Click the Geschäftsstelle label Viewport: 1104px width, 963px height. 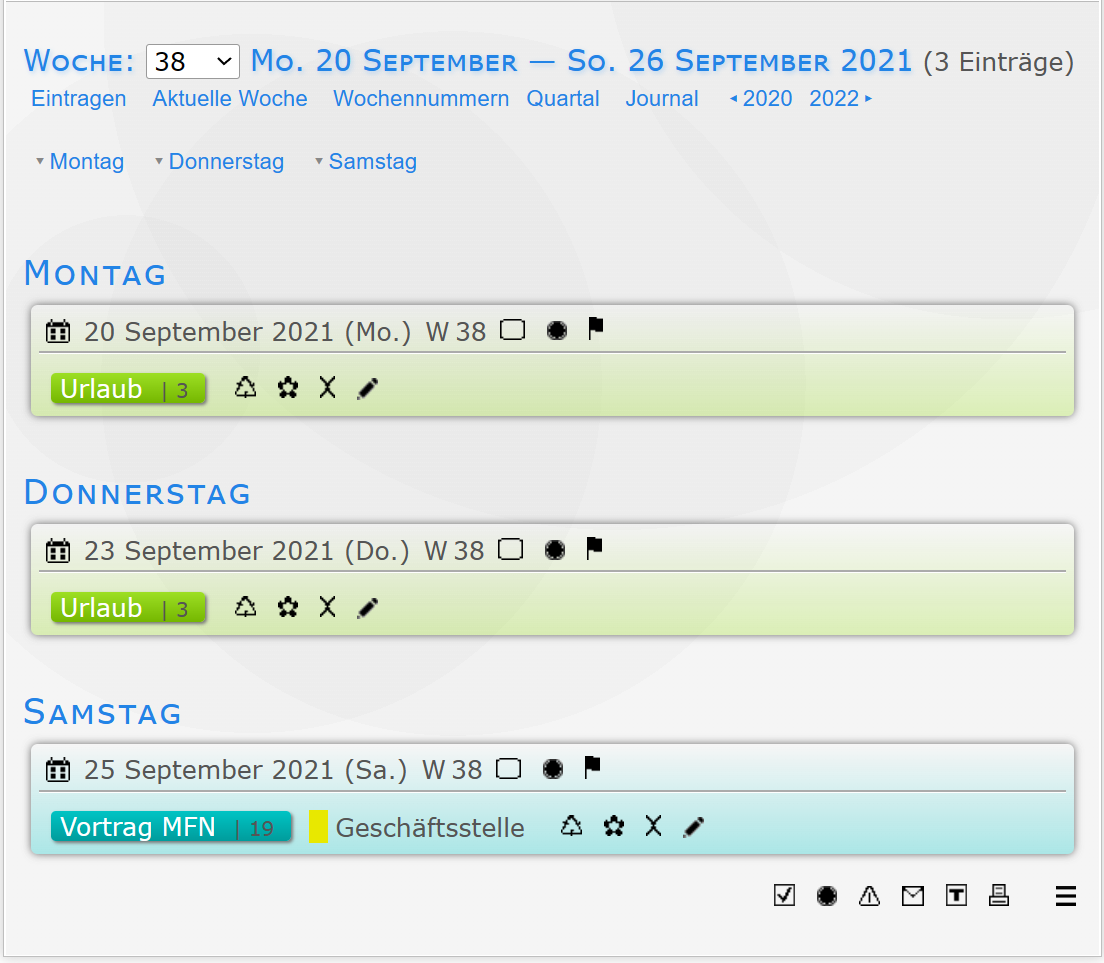coord(430,828)
